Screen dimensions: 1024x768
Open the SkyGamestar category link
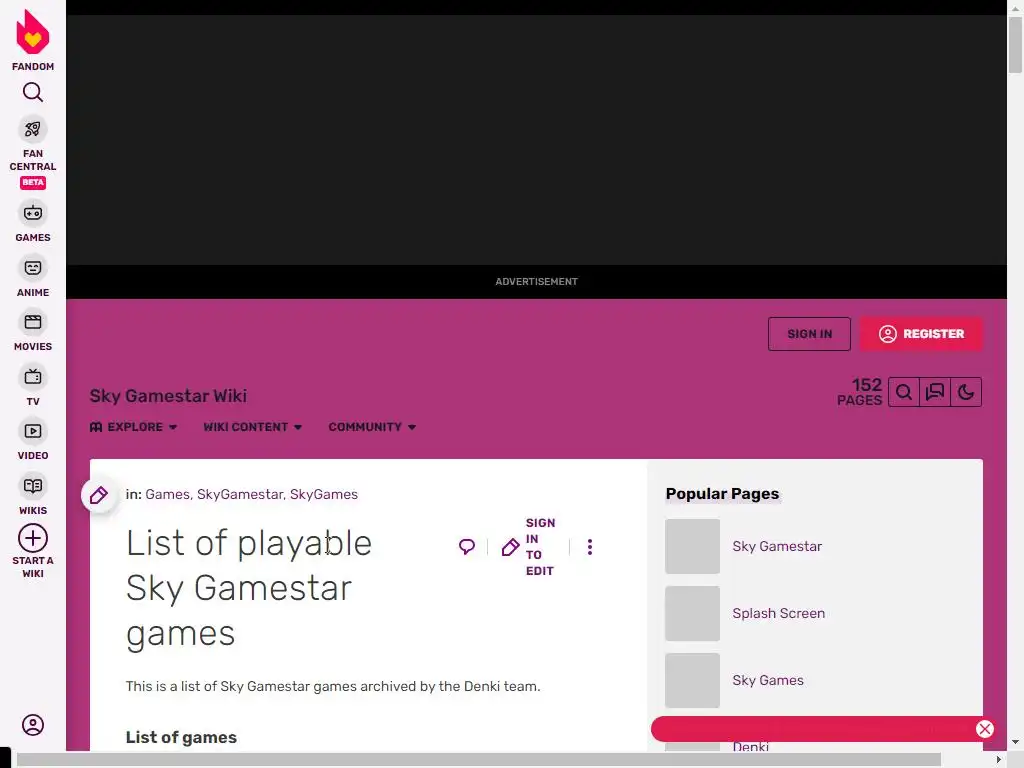240,494
